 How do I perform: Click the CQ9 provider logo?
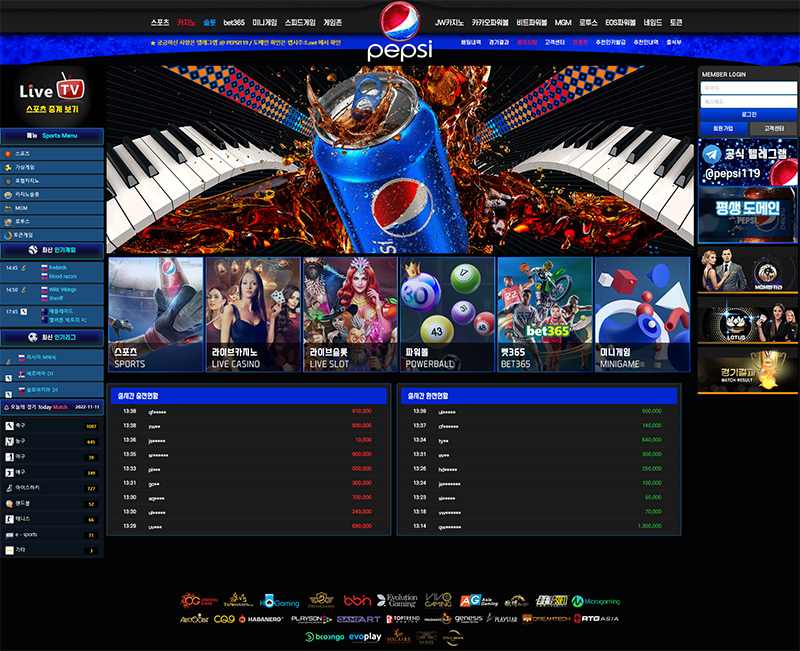(224, 619)
